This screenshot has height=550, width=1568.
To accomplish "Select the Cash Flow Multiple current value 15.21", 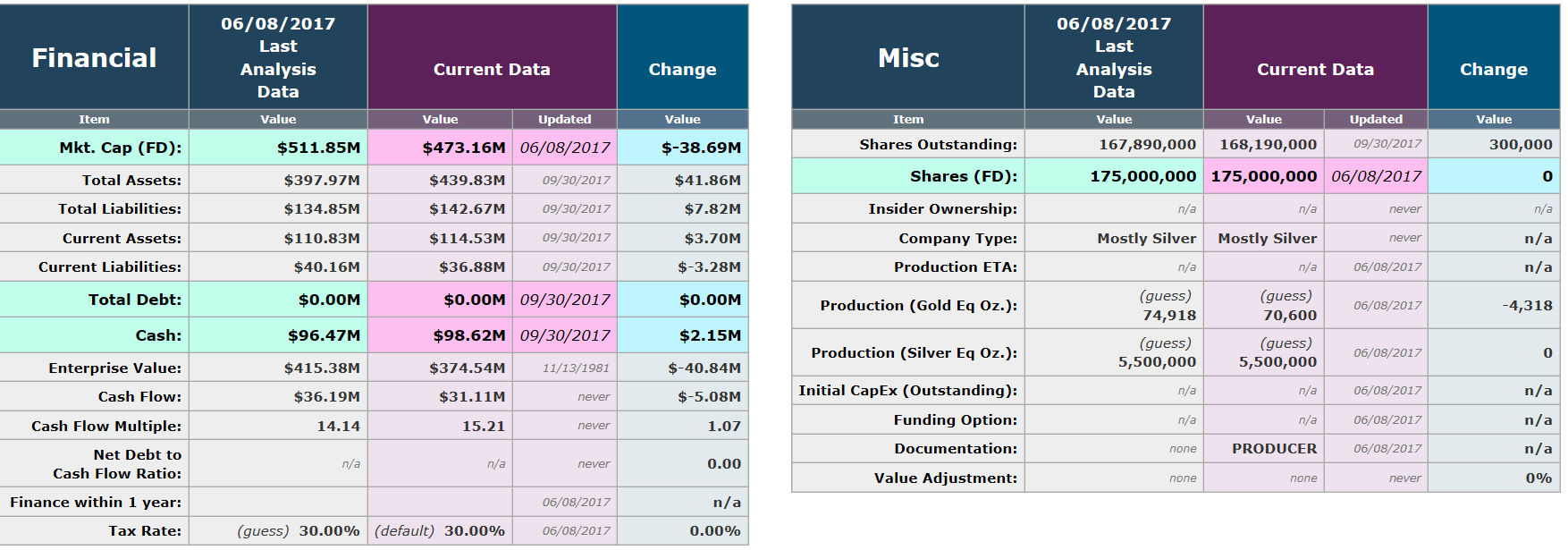I will pyautogui.click(x=483, y=427).
